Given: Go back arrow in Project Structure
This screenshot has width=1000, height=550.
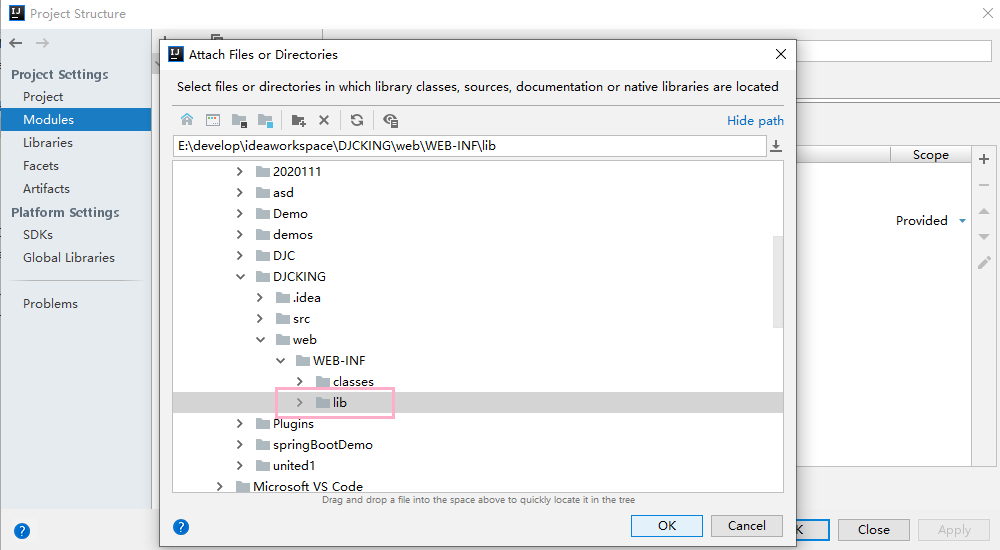Looking at the screenshot, I should (x=16, y=43).
